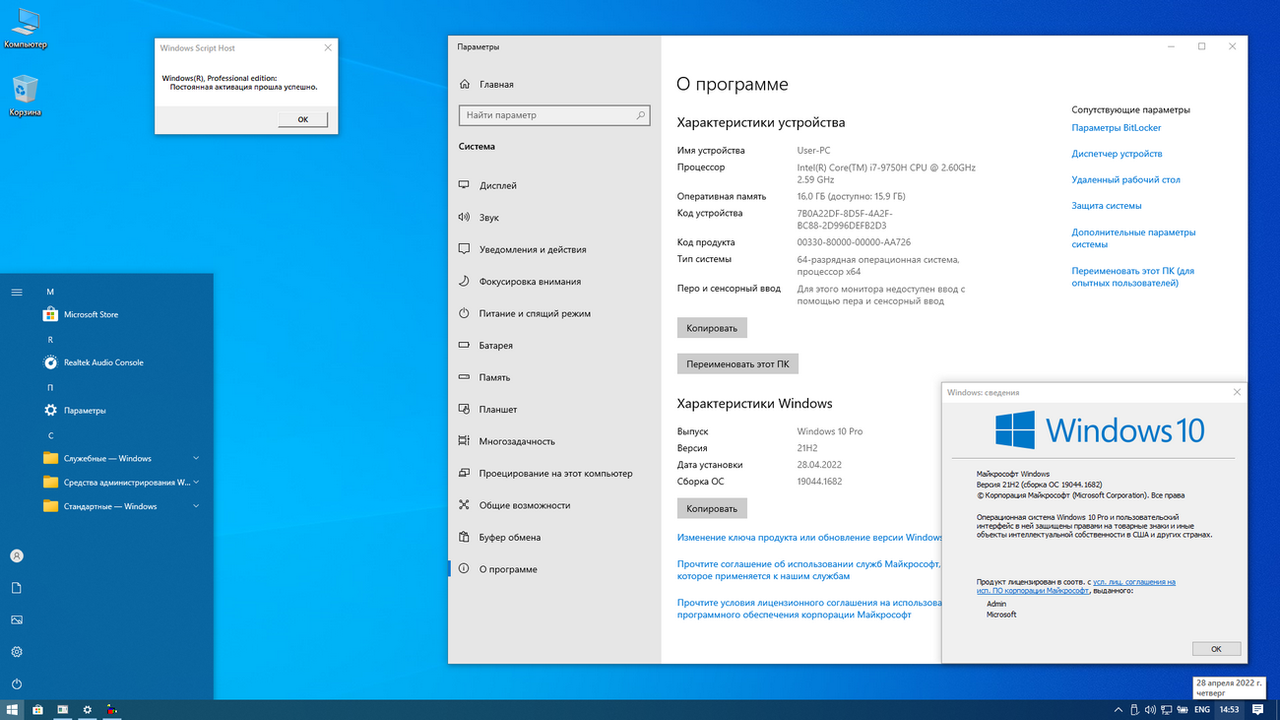This screenshot has width=1280, height=720.
Task: Open Прочтите соглашение об использовании служб link
Action: tap(809, 570)
